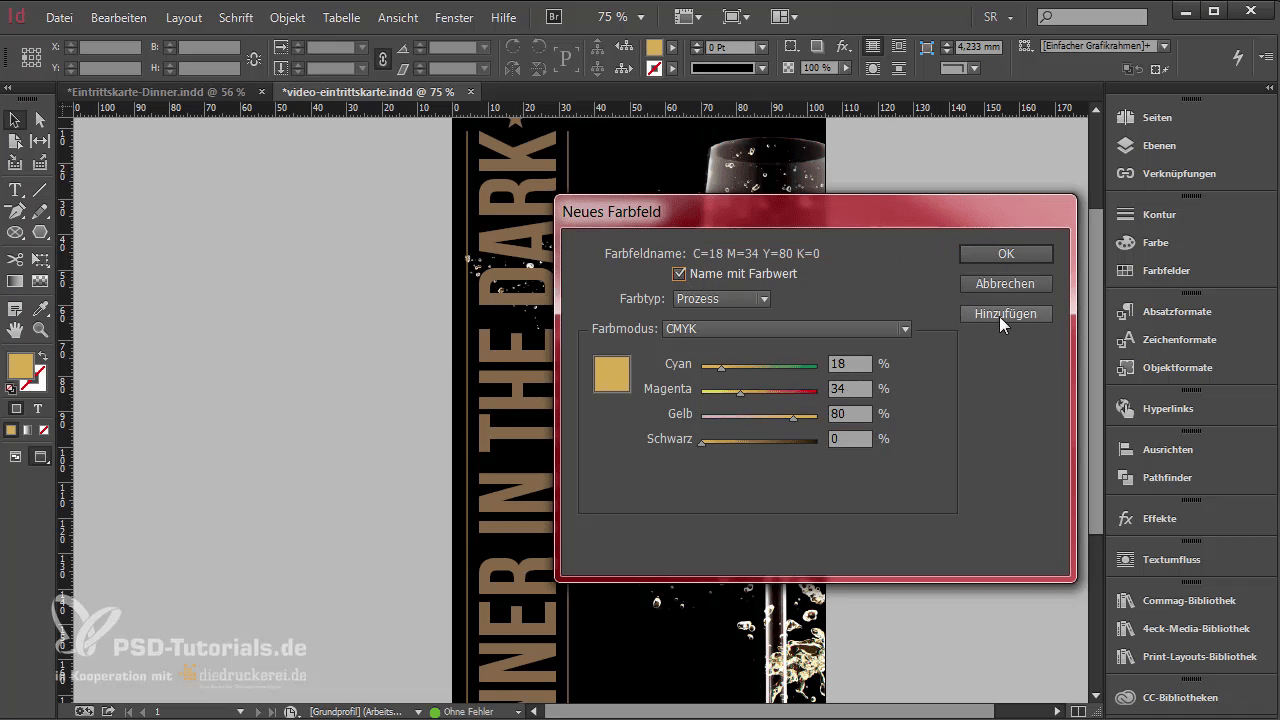This screenshot has width=1280, height=720.
Task: Select the Gap tool
Action: click(40, 142)
